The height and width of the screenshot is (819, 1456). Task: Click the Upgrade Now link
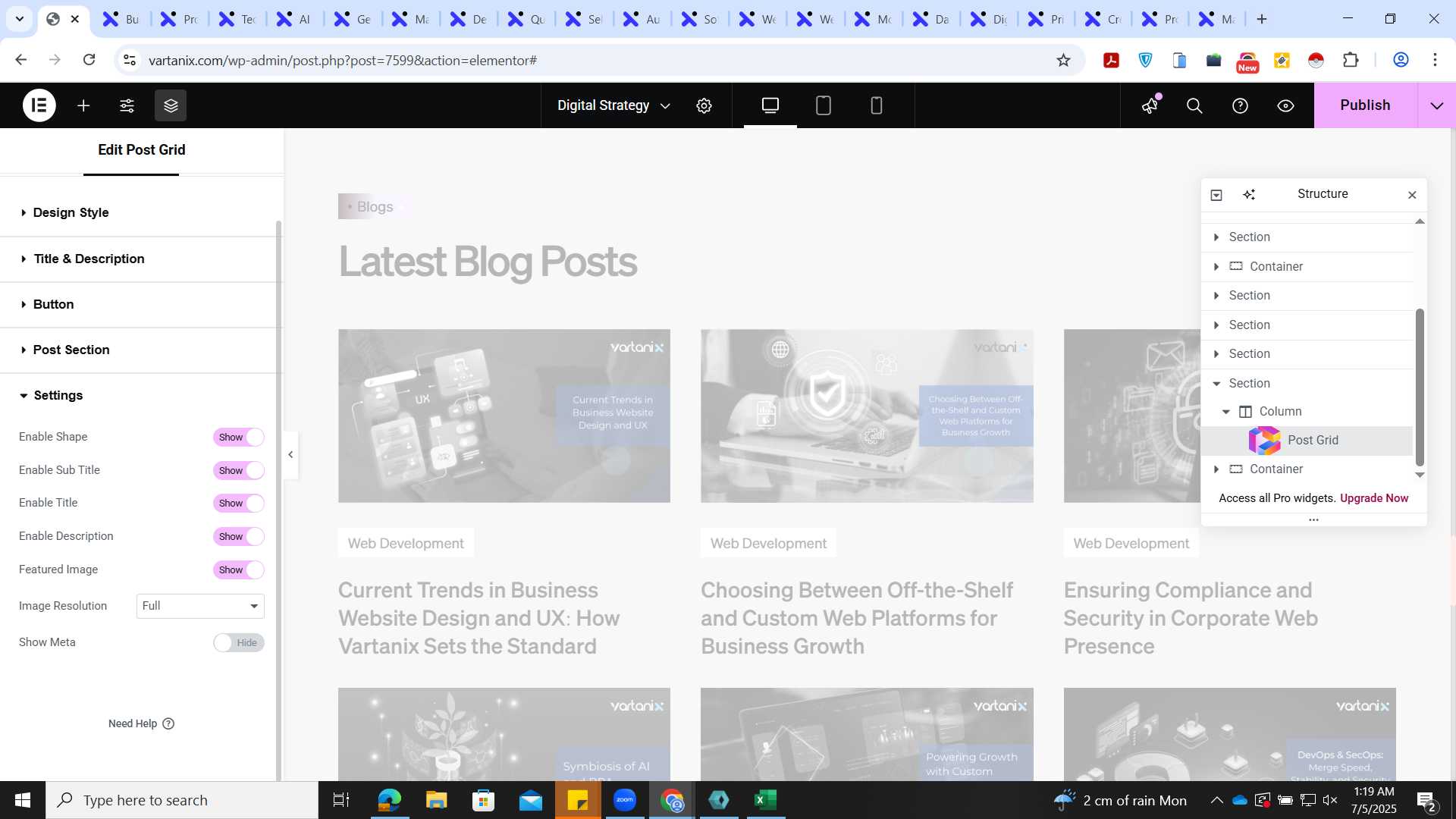(1374, 498)
